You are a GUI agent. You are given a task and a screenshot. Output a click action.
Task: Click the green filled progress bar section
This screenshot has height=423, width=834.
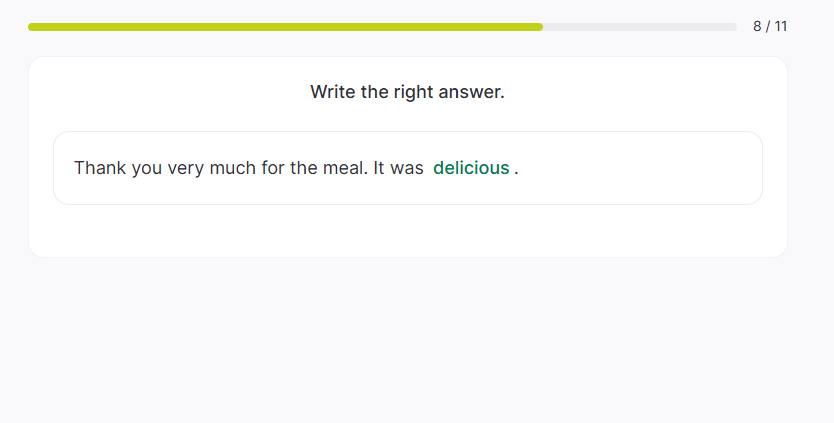(x=285, y=27)
